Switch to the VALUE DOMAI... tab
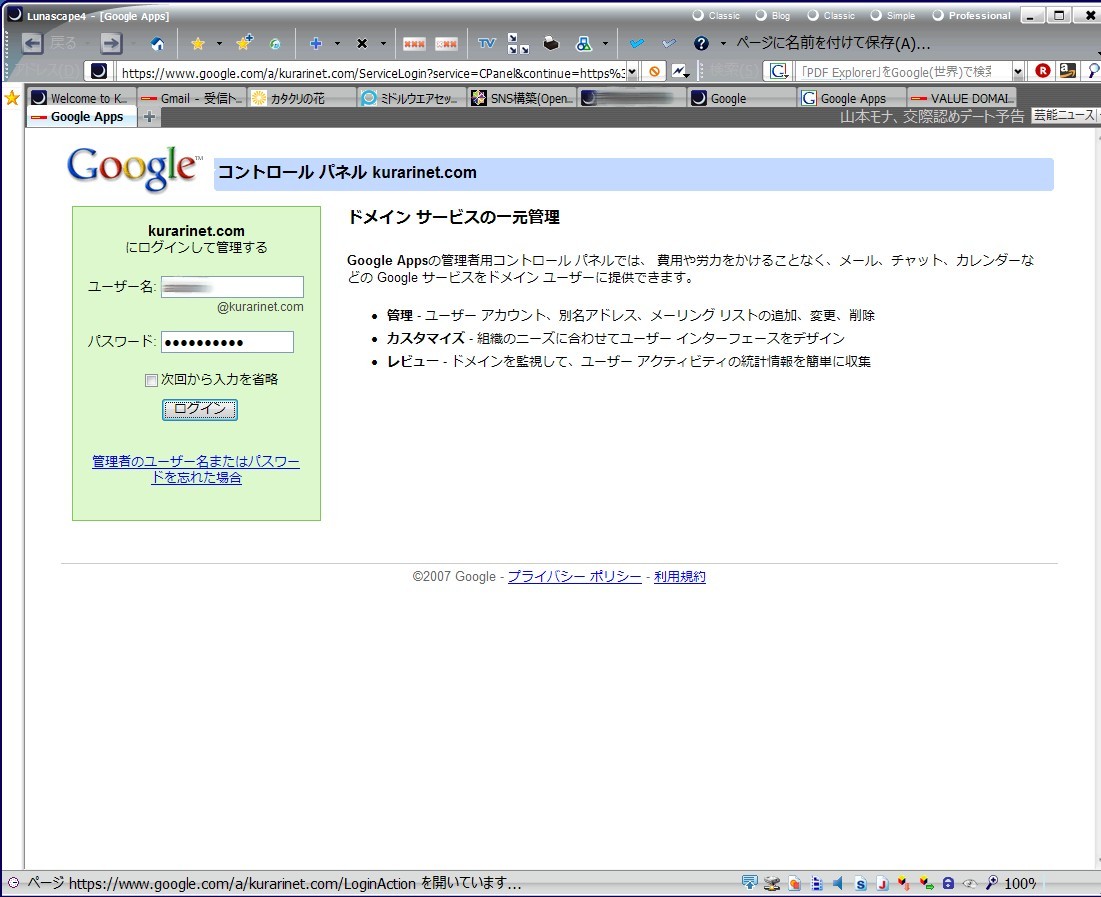 pos(962,98)
